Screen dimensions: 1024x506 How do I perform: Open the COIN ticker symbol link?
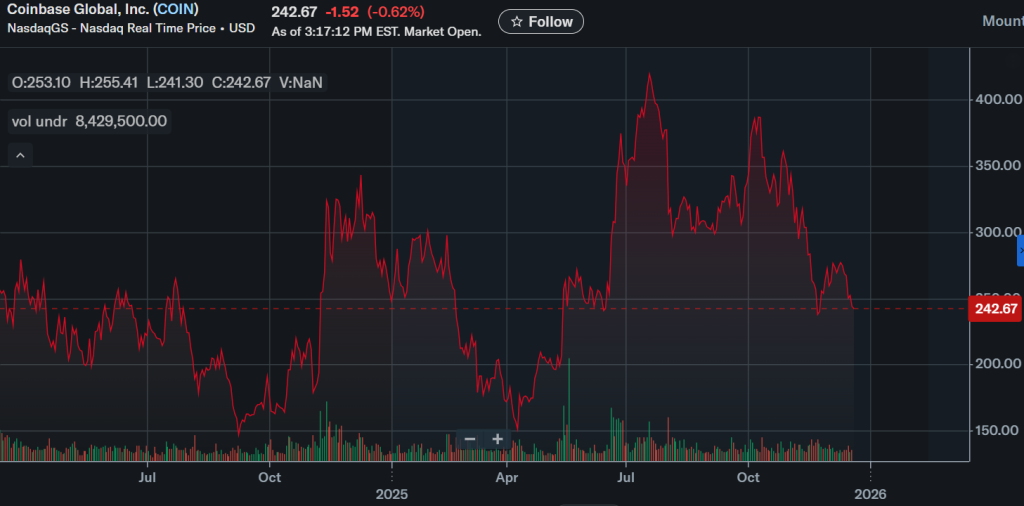tap(176, 10)
